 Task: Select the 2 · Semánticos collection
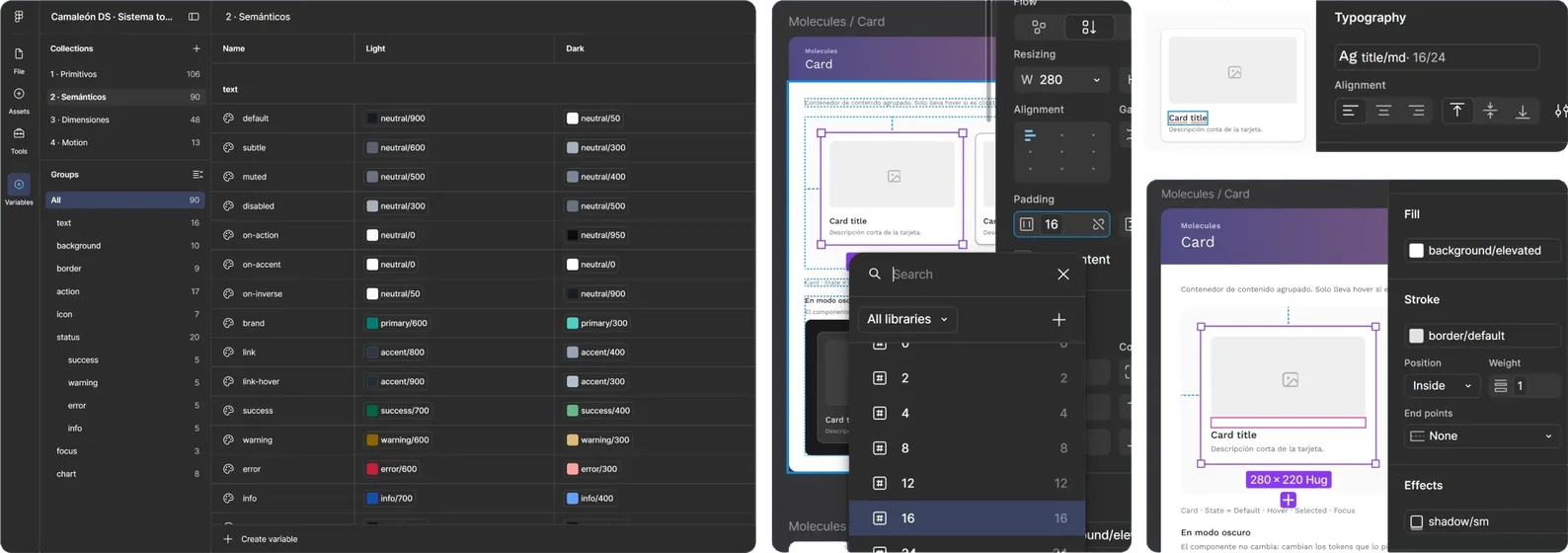click(124, 97)
